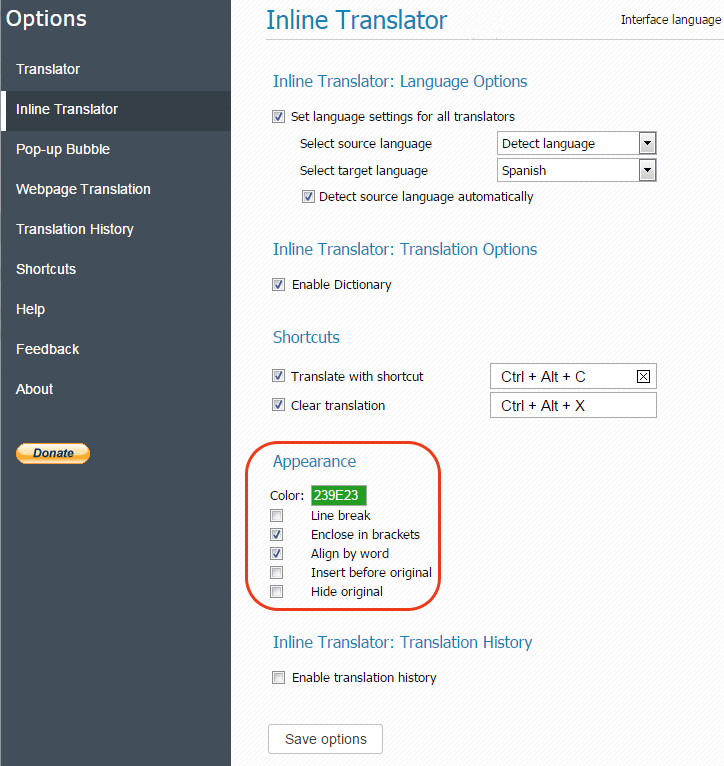Image resolution: width=724 pixels, height=766 pixels.
Task: Enable translation history checkbox
Action: point(278,678)
